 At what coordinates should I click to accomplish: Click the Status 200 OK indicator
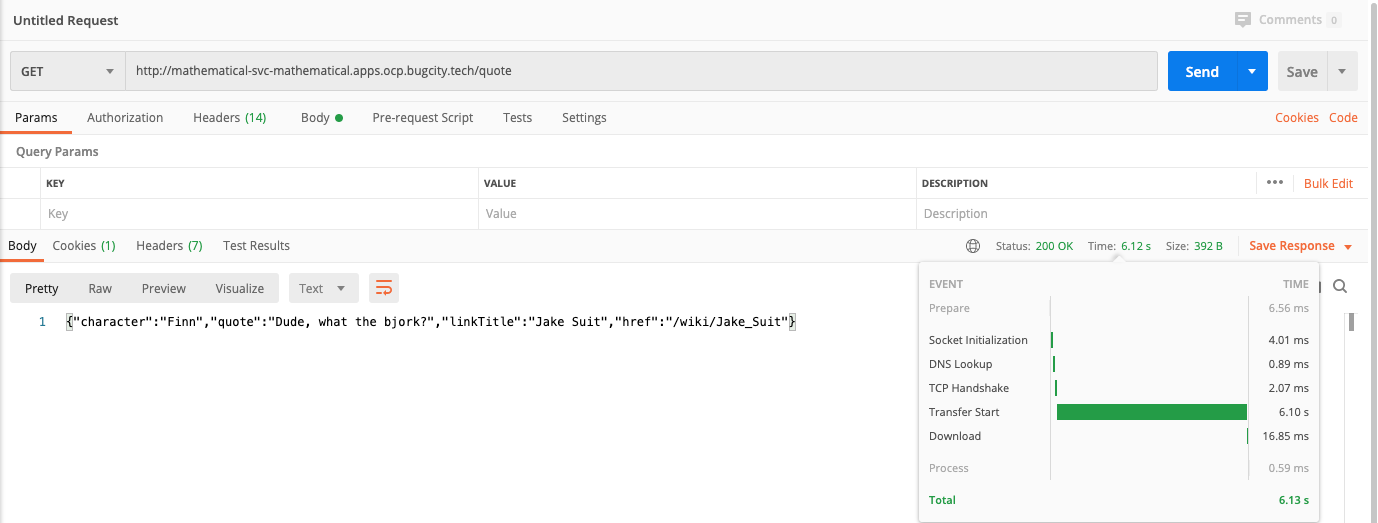tap(1035, 246)
